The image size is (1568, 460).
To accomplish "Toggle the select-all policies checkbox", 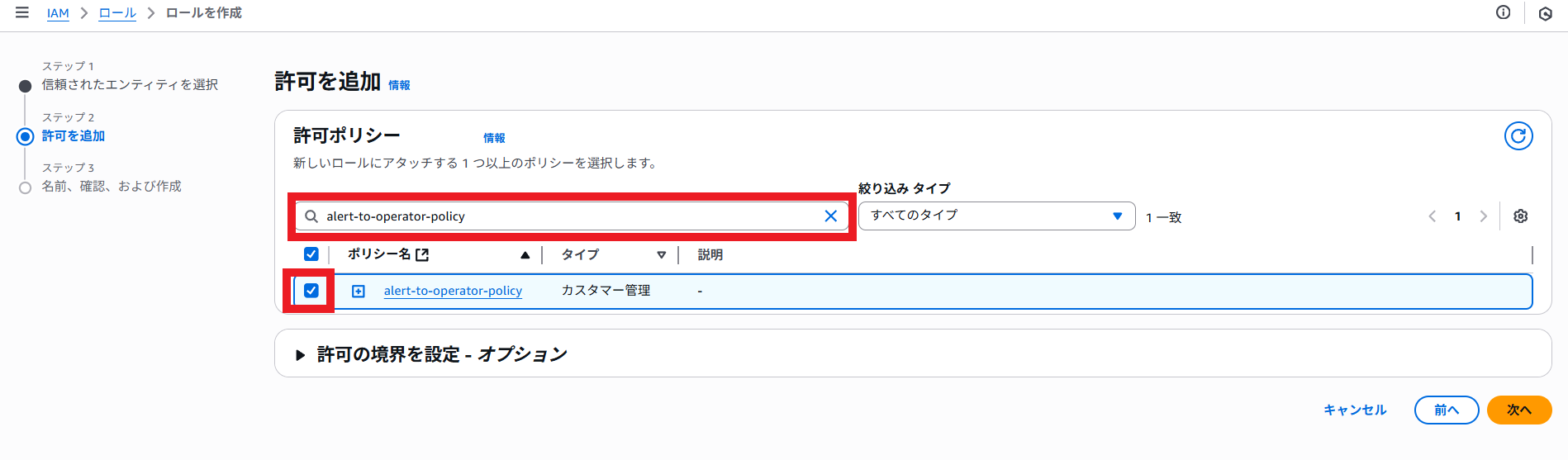I will point(311,254).
